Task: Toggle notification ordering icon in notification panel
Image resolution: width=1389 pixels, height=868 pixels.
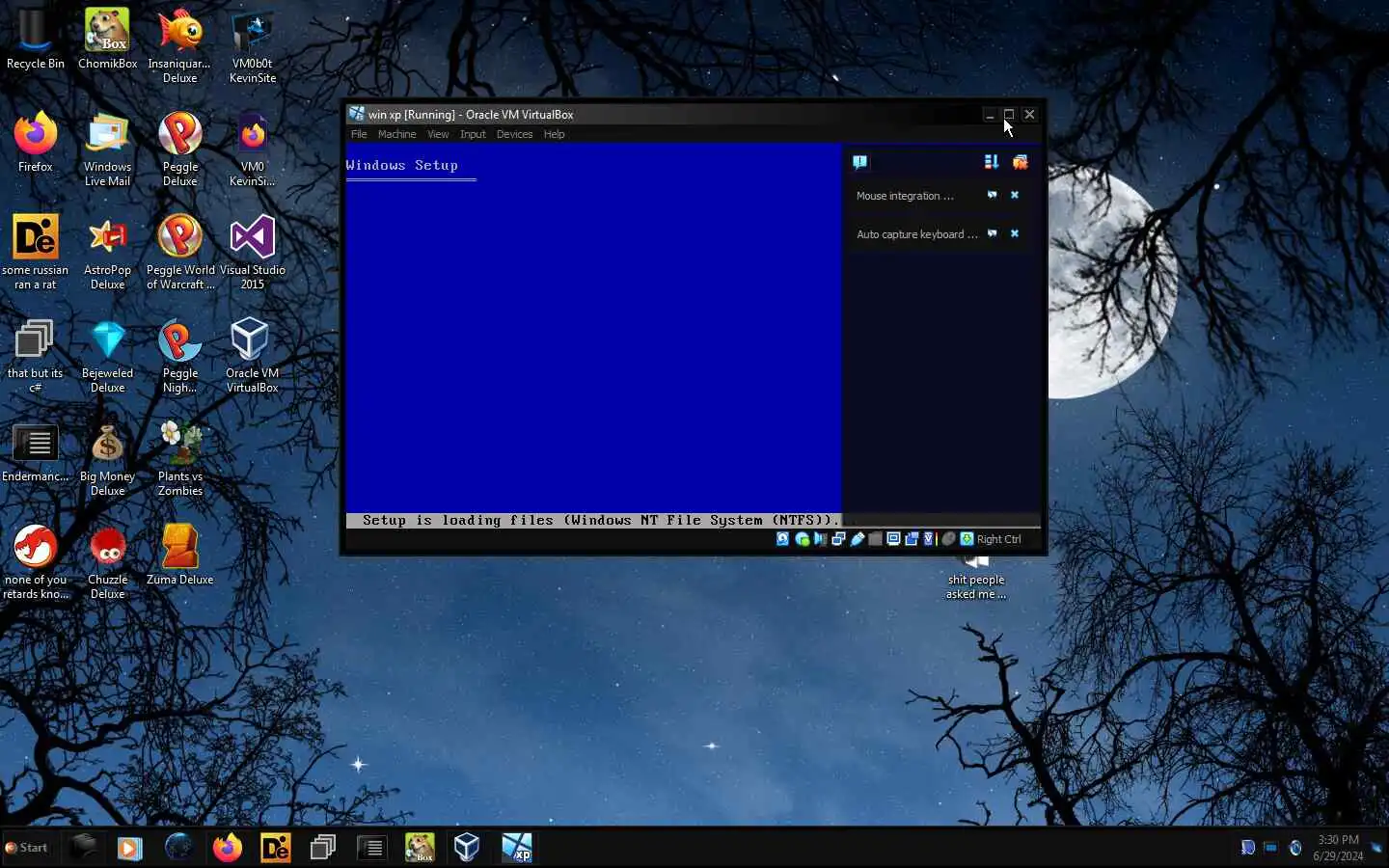Action: pyautogui.click(x=991, y=162)
